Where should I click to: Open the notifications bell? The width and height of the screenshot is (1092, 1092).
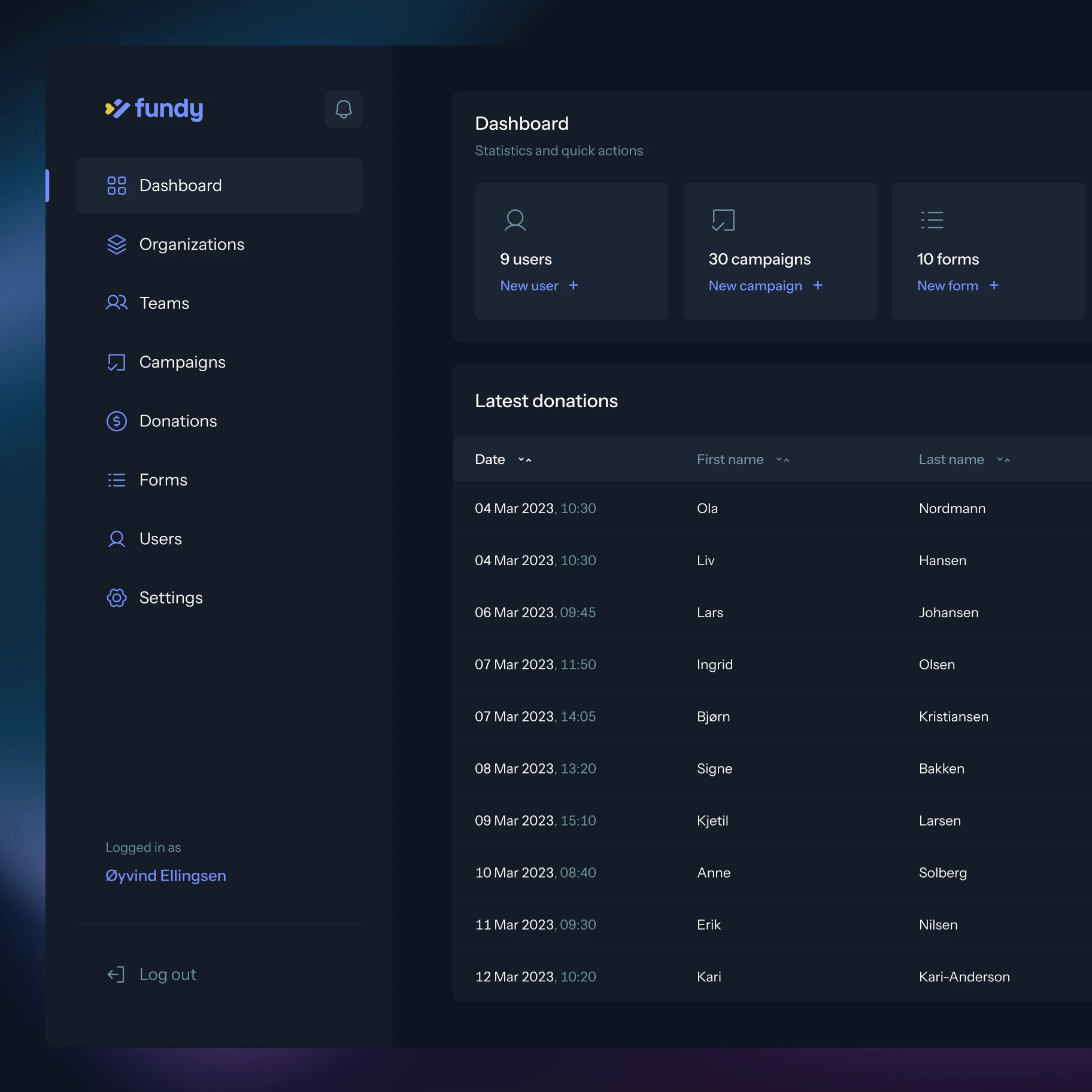tap(344, 109)
